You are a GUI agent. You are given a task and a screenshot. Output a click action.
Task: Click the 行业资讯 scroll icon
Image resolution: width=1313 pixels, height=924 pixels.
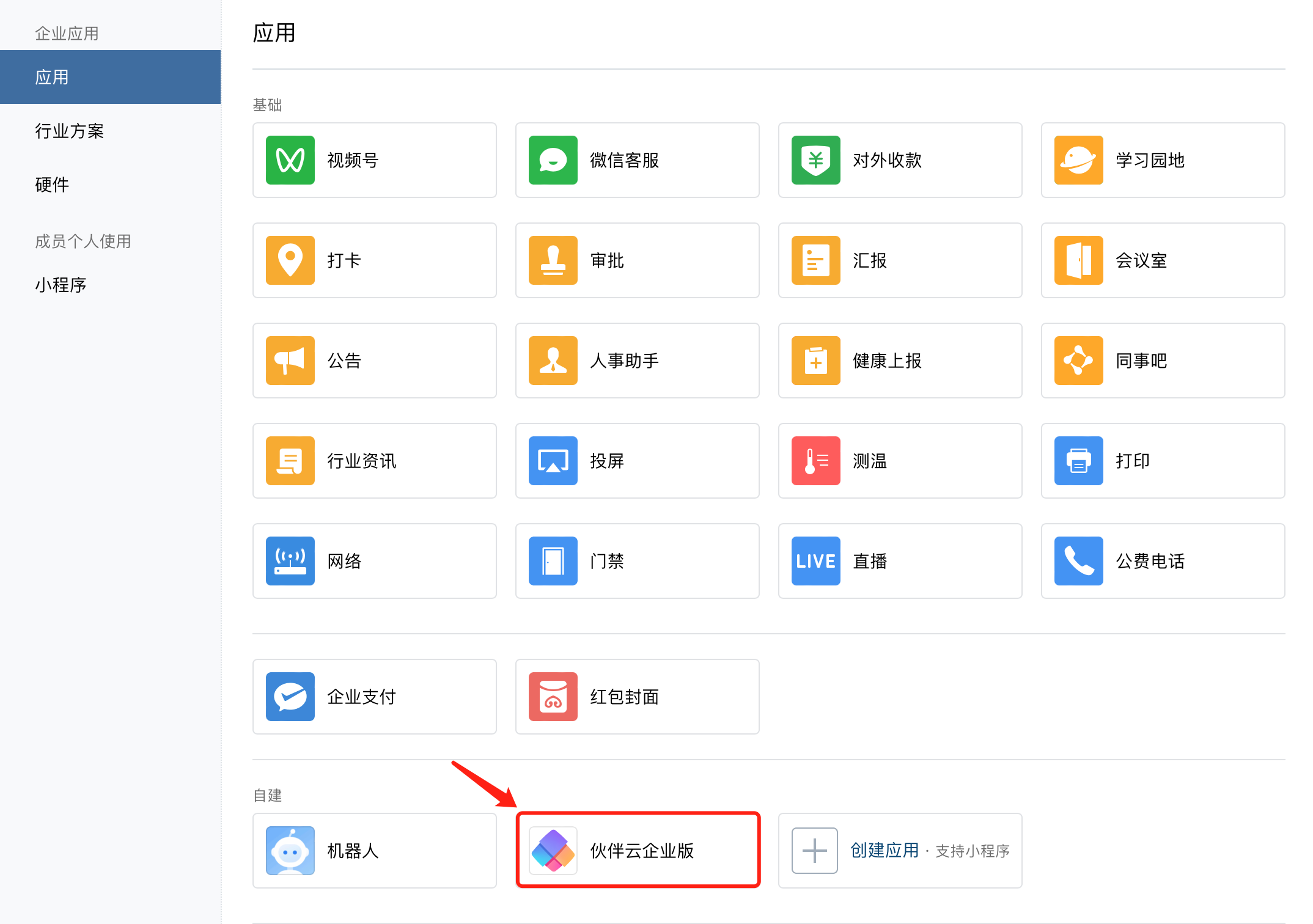[x=290, y=461]
